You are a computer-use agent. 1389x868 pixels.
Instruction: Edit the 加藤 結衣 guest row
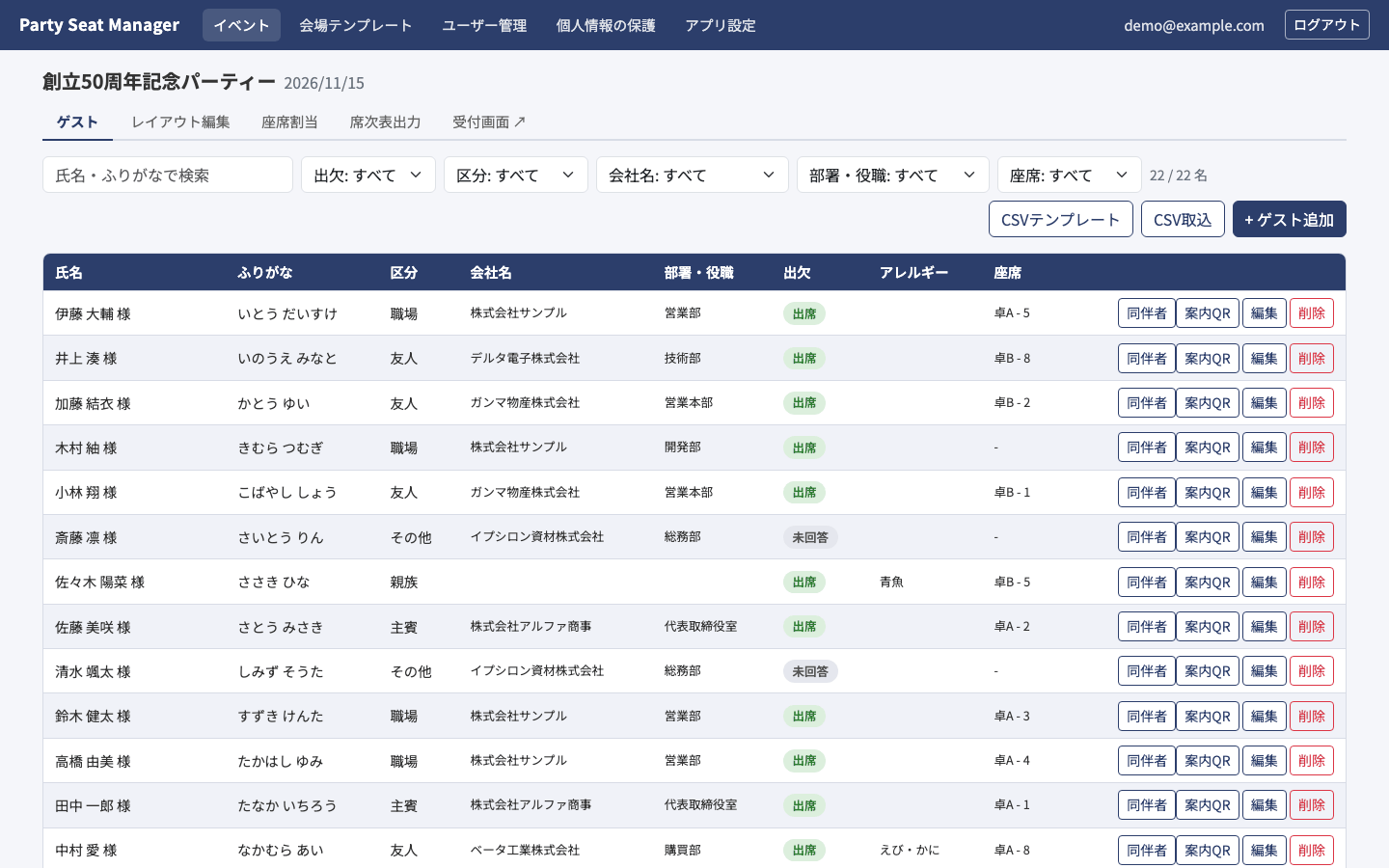tap(1264, 403)
